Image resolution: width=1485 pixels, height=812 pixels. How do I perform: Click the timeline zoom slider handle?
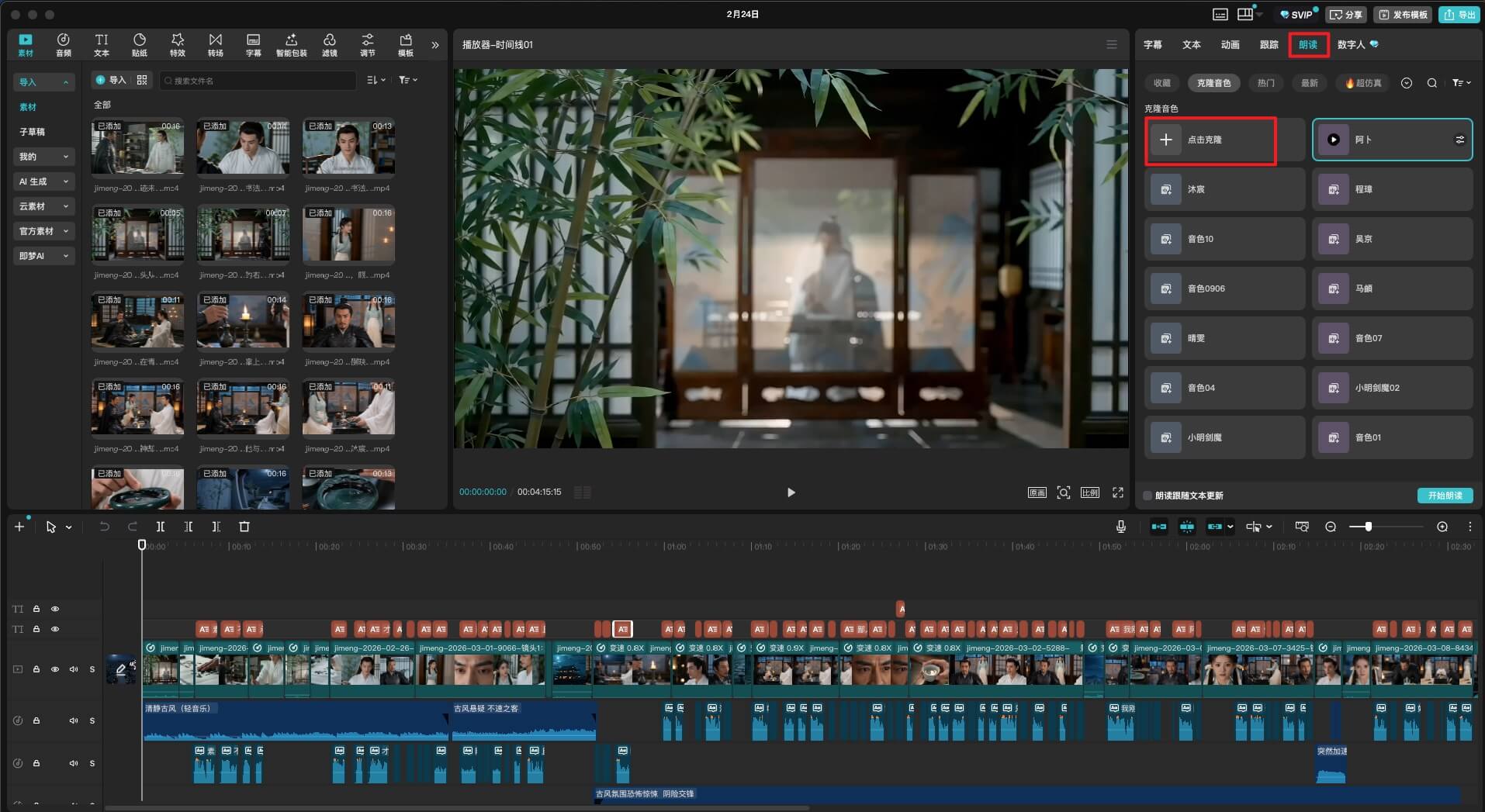(x=1368, y=527)
